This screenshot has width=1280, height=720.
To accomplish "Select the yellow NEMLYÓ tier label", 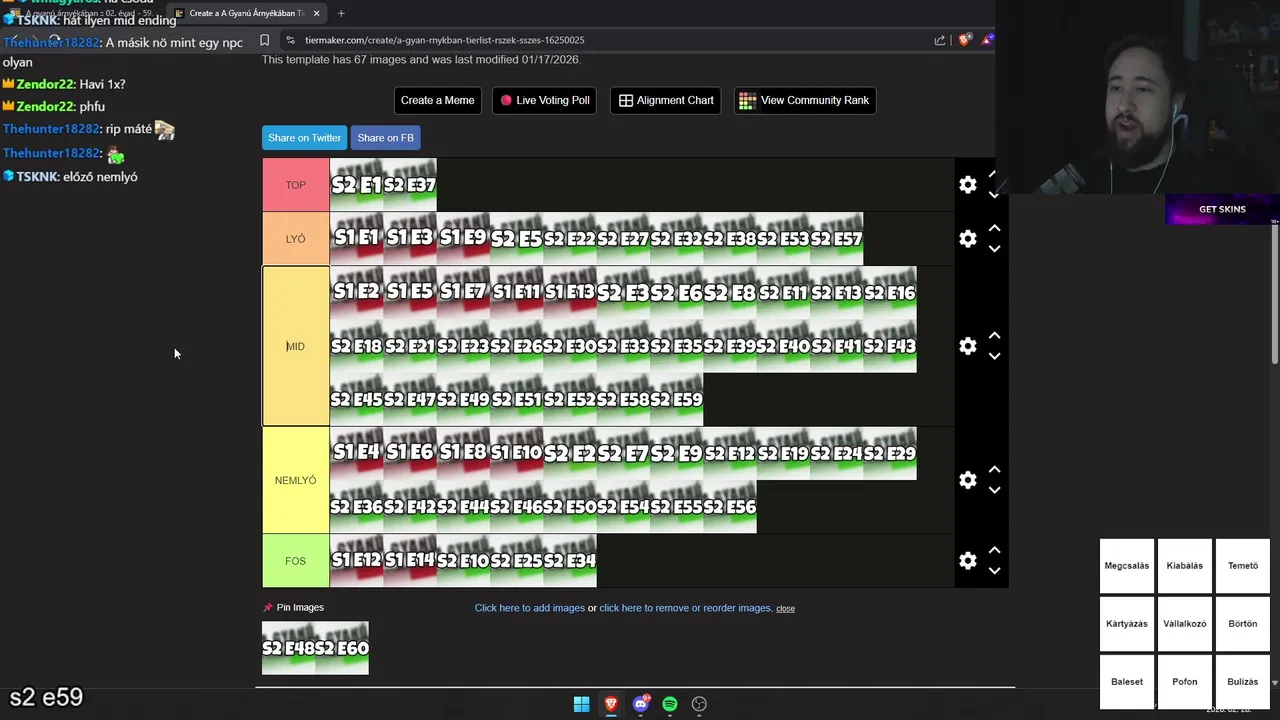I will click(x=296, y=480).
